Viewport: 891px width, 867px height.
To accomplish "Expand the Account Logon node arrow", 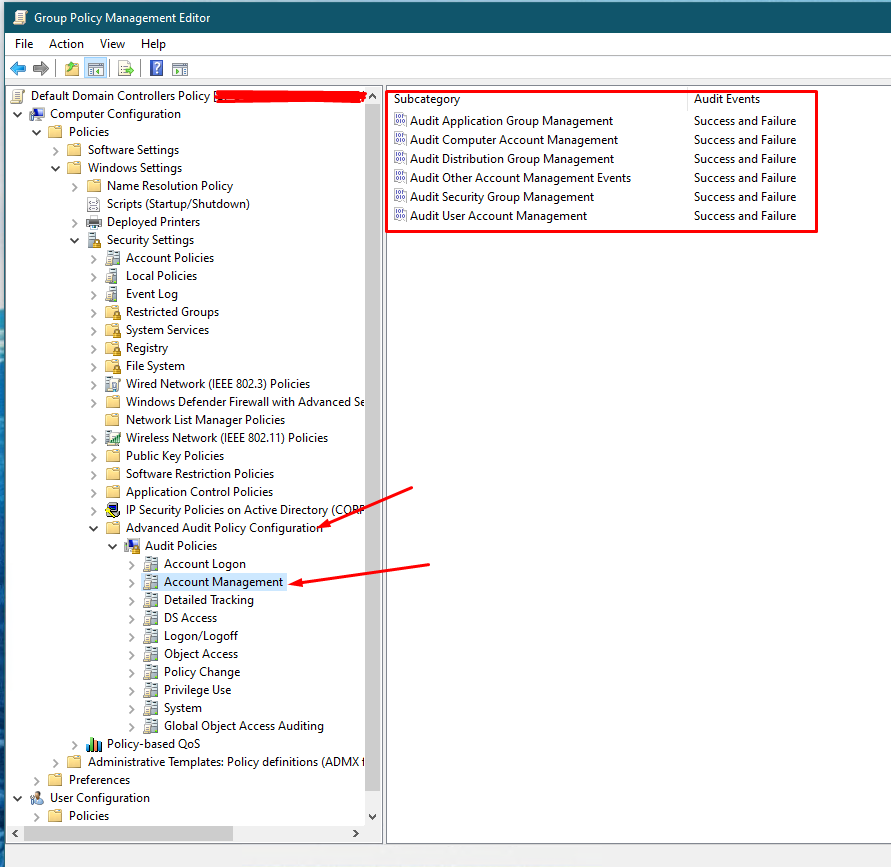I will pos(132,564).
